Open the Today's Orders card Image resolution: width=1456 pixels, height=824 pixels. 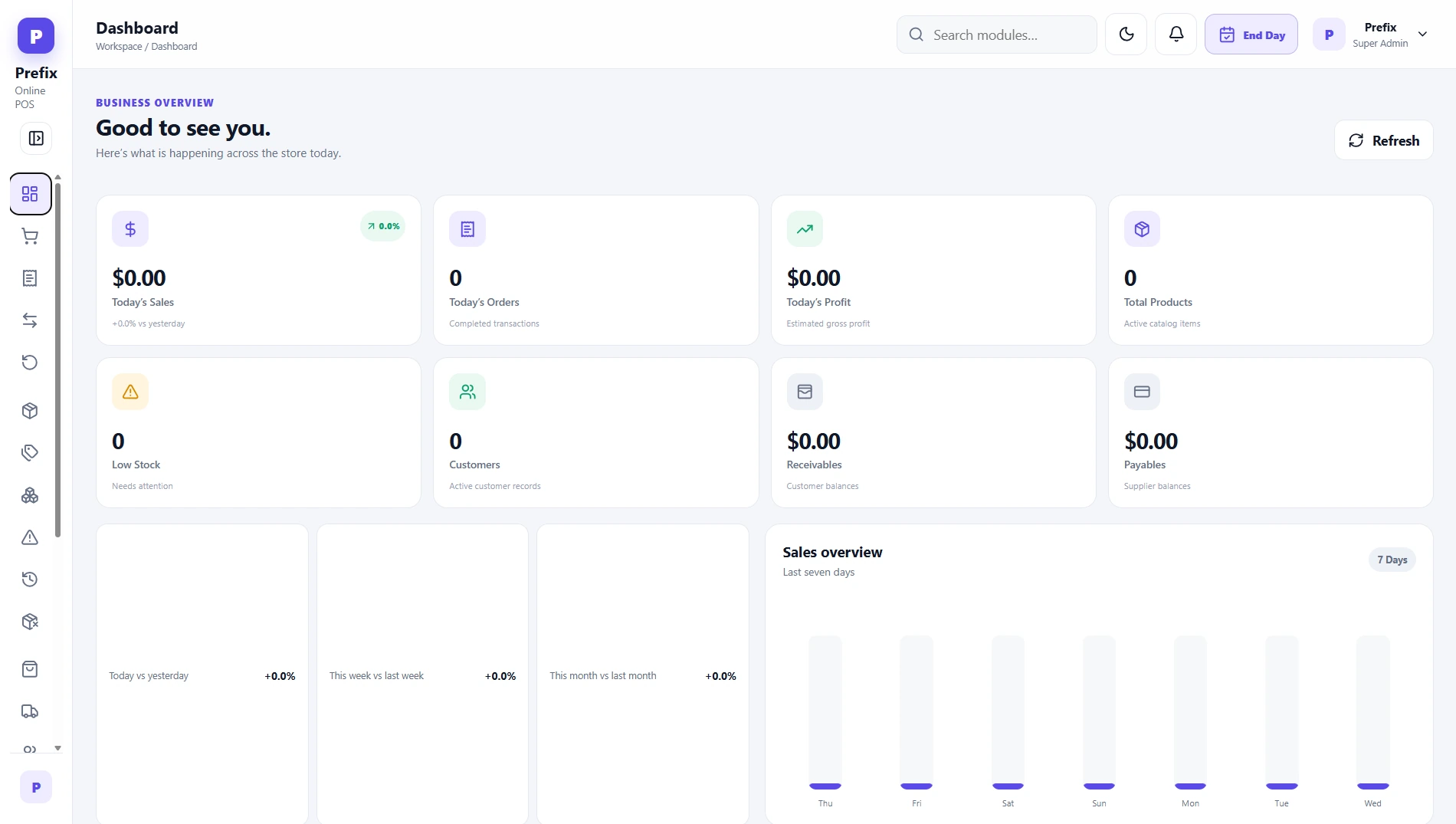pyautogui.click(x=595, y=270)
